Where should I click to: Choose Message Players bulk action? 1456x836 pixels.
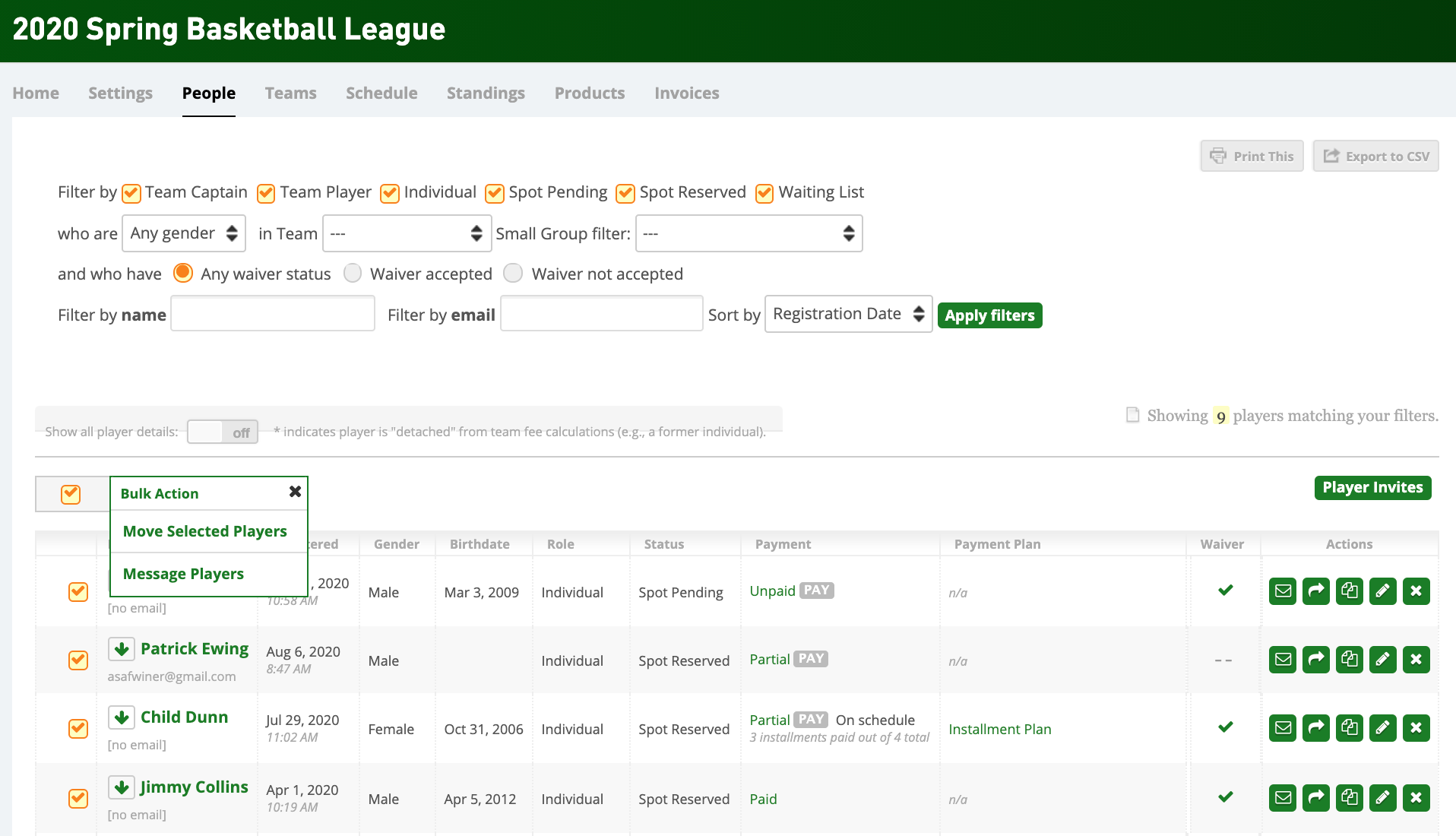click(183, 574)
